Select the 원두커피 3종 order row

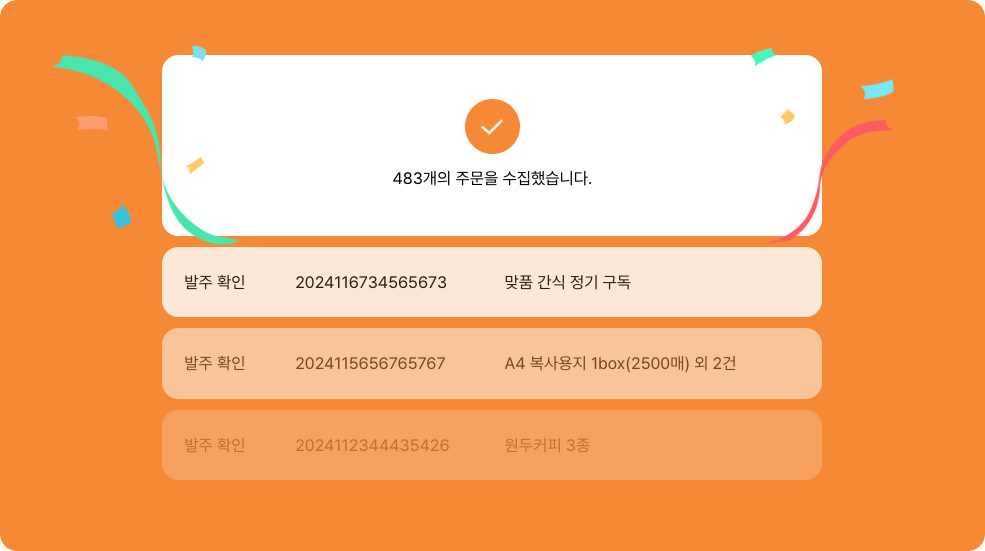click(492, 445)
